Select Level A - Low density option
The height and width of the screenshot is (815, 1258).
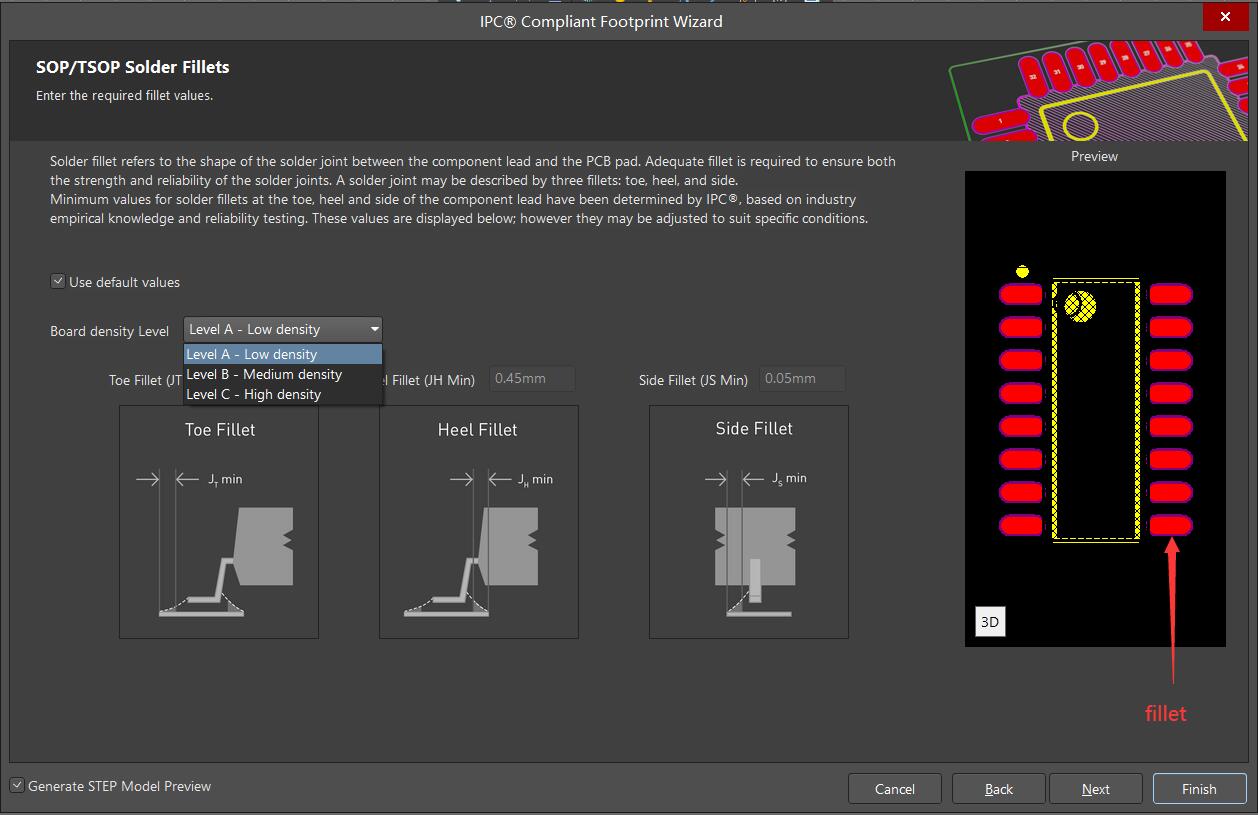(x=283, y=354)
